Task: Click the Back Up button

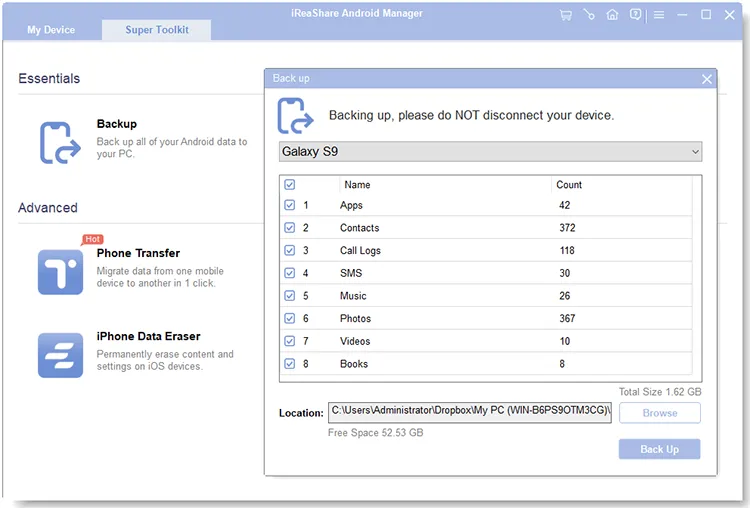Action: point(659,449)
